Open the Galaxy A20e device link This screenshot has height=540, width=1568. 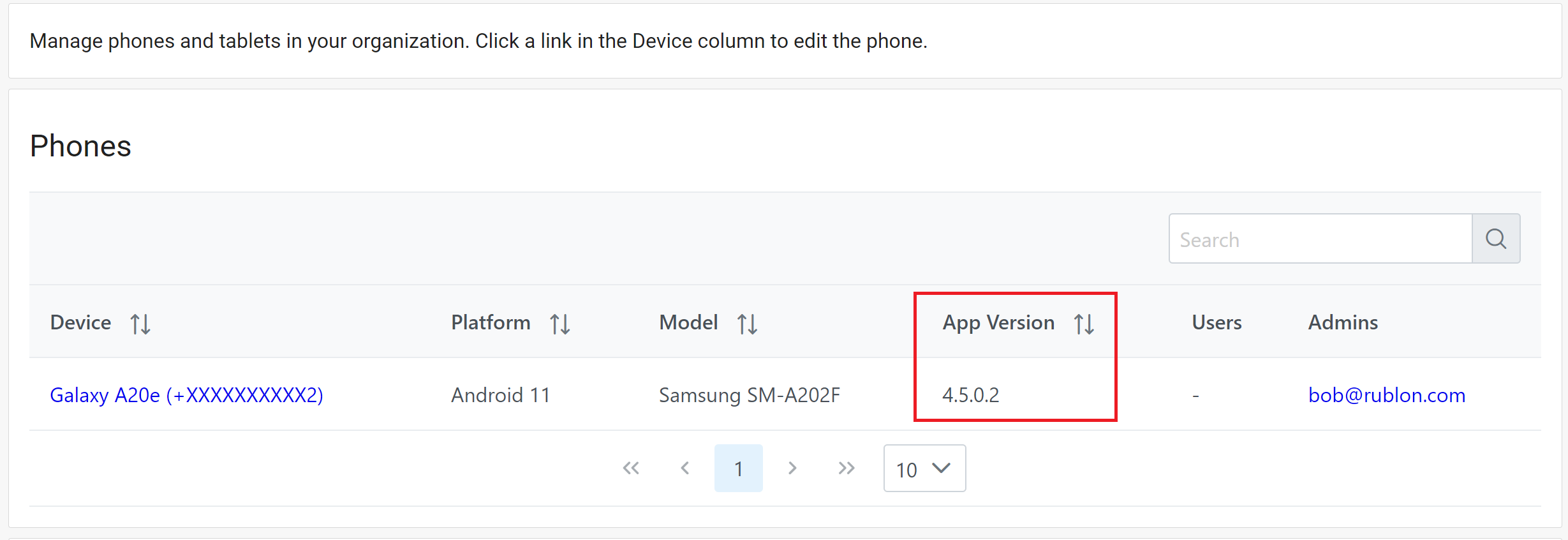point(186,395)
